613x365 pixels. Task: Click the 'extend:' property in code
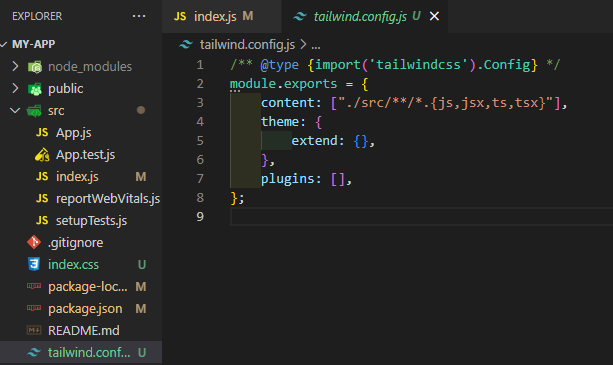318,141
